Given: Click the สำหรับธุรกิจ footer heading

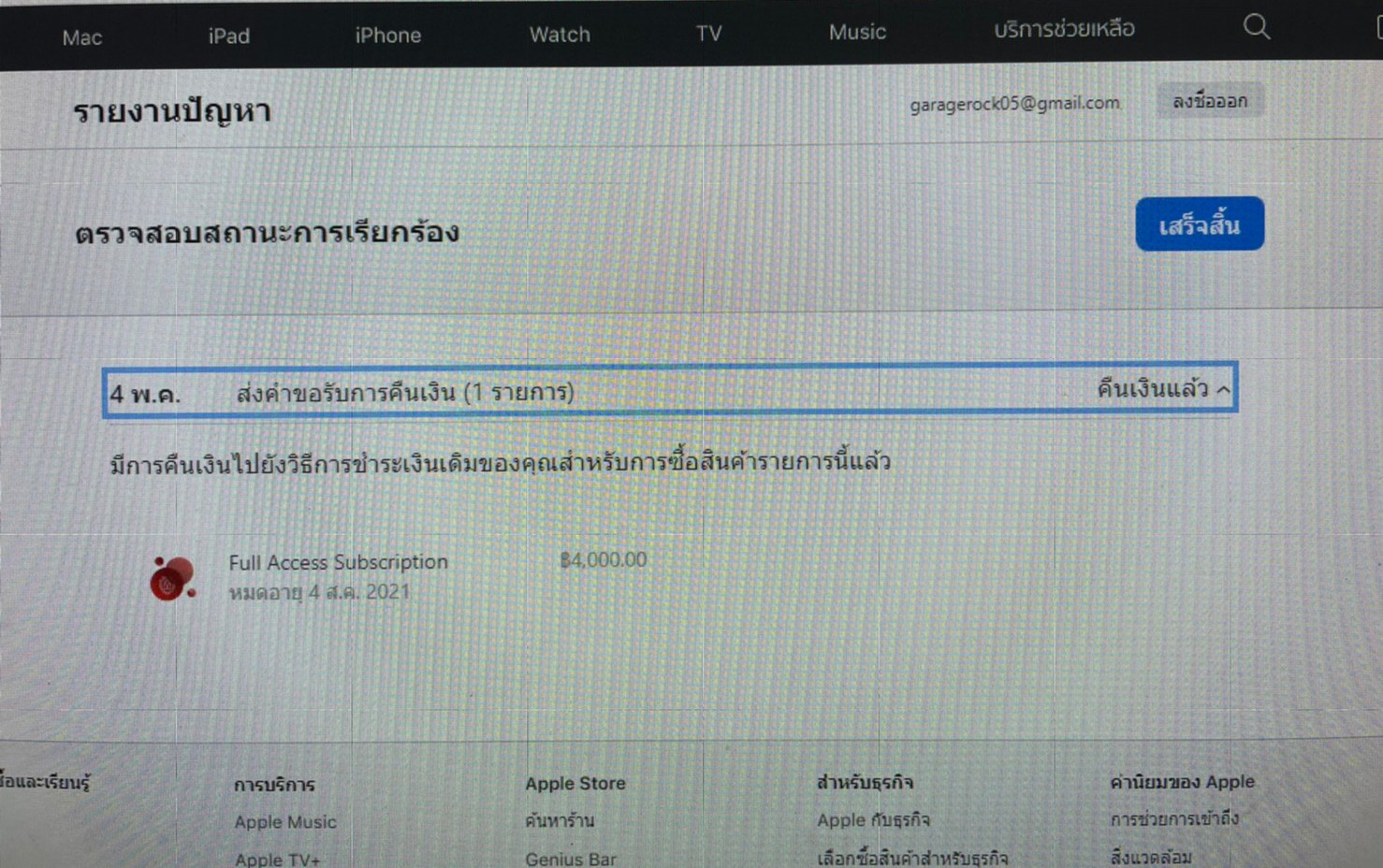Looking at the screenshot, I should pyautogui.click(x=865, y=782).
